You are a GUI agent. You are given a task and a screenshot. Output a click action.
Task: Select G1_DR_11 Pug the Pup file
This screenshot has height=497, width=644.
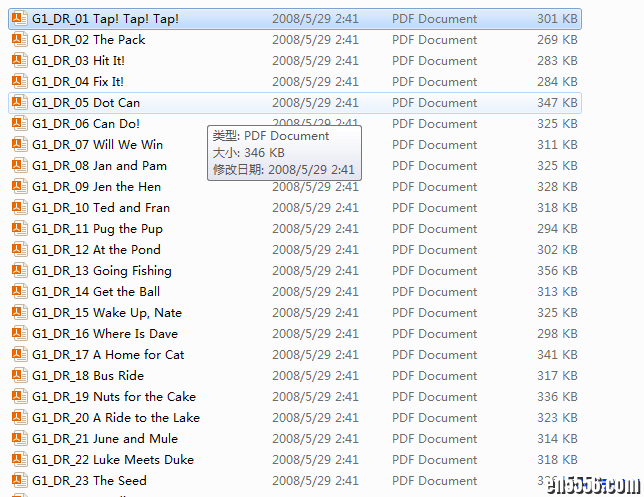[97, 229]
